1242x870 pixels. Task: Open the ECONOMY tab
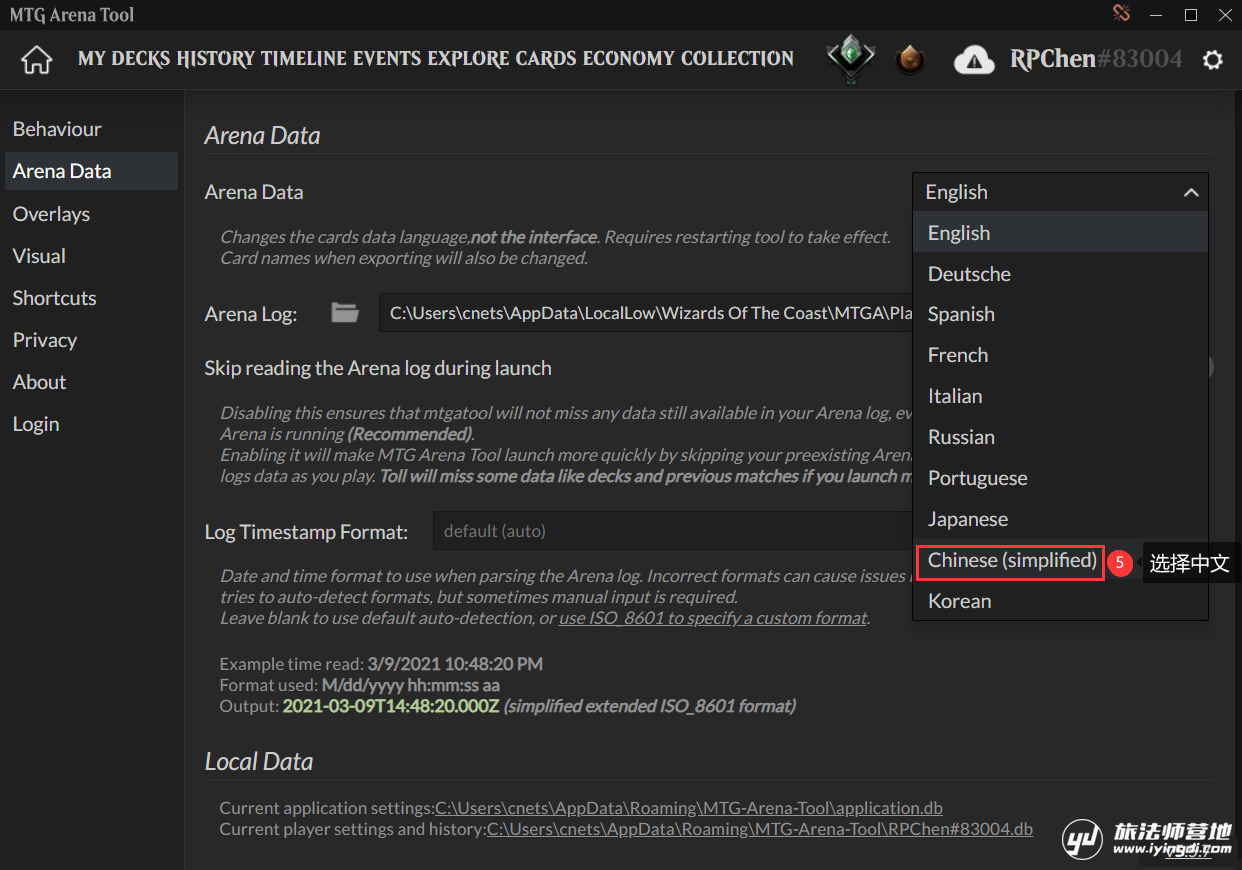point(628,58)
